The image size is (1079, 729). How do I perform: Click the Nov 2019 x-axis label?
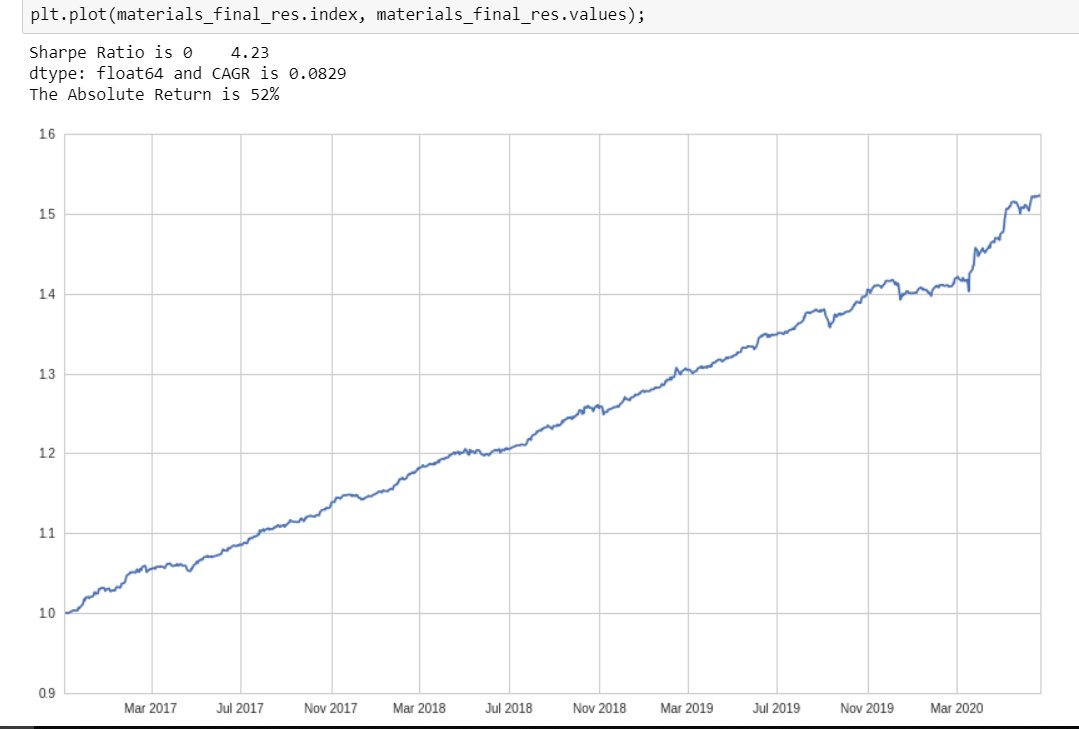click(866, 707)
